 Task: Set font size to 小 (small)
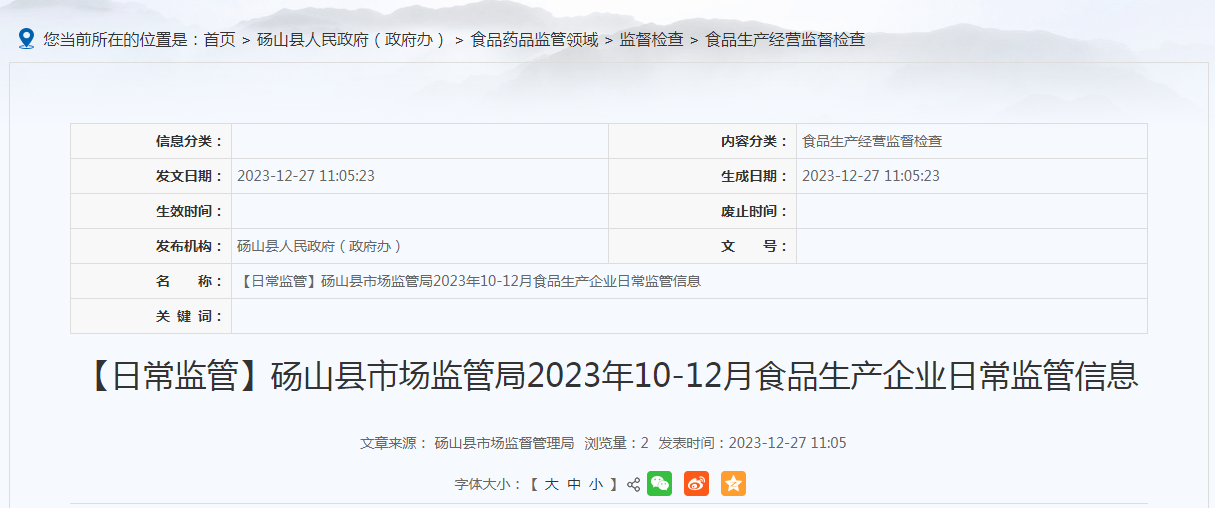596,485
